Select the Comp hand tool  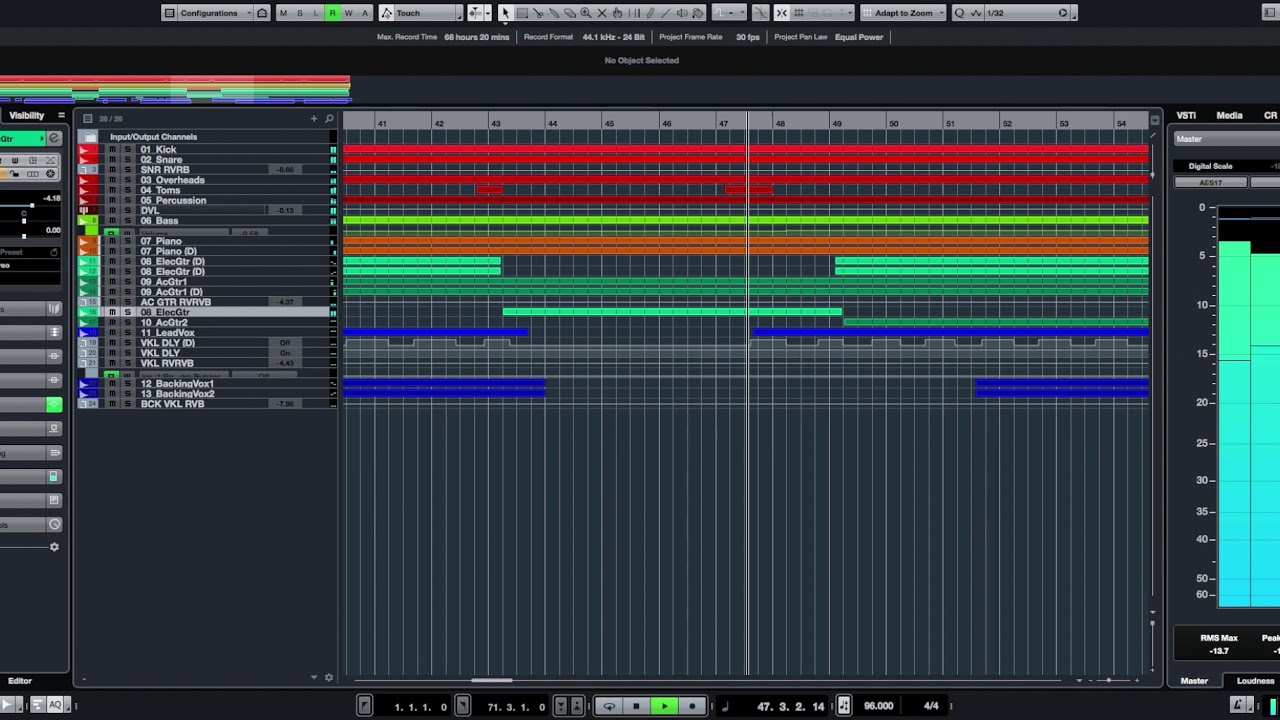(618, 13)
